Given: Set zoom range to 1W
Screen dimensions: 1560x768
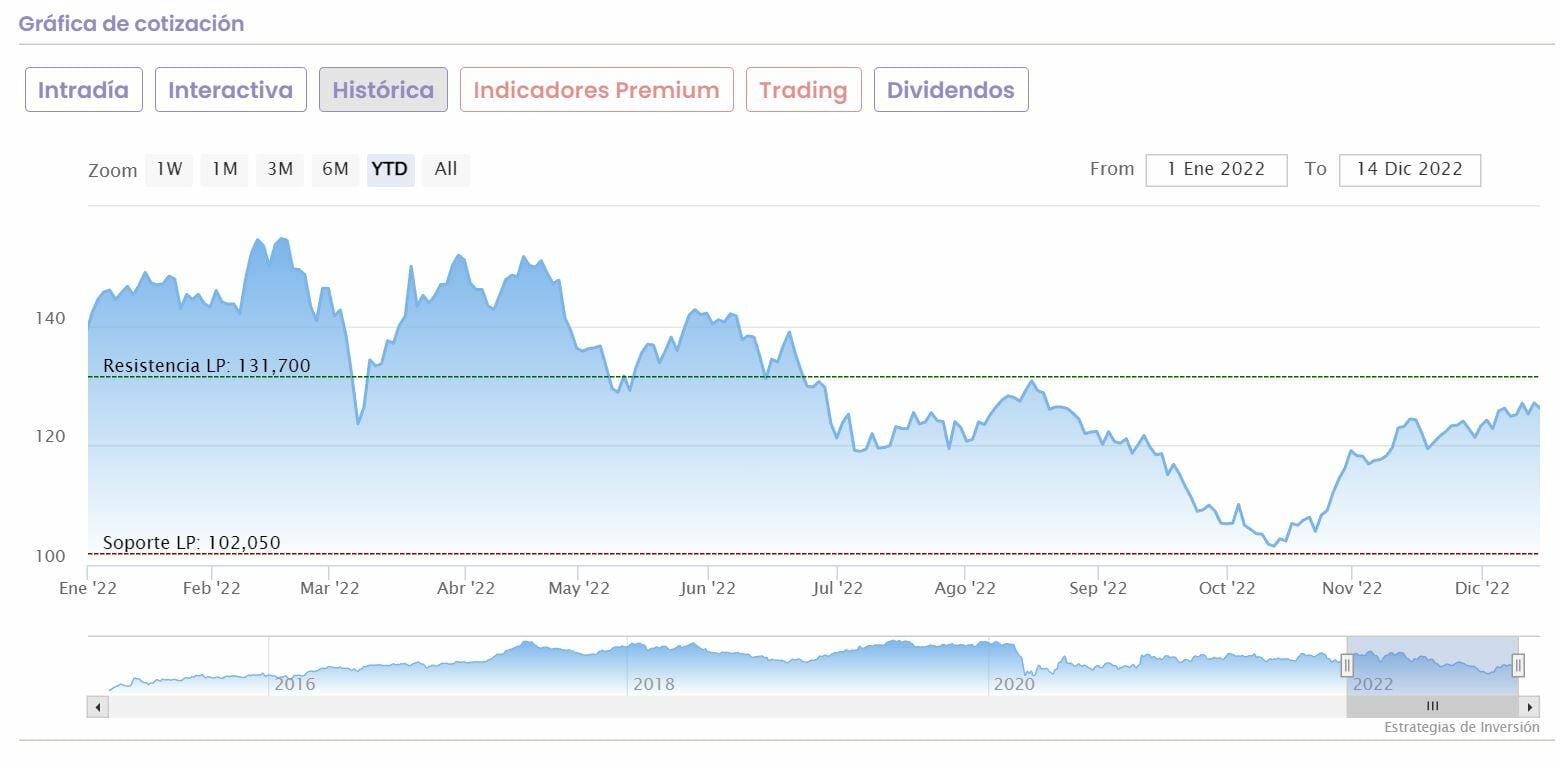Looking at the screenshot, I should [169, 169].
